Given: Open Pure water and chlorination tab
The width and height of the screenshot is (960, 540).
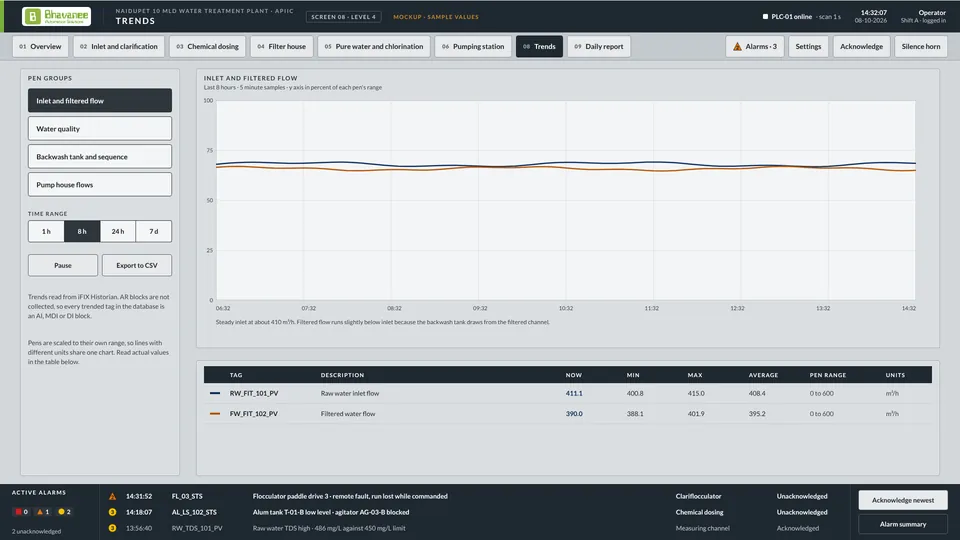Looking at the screenshot, I should coord(374,47).
